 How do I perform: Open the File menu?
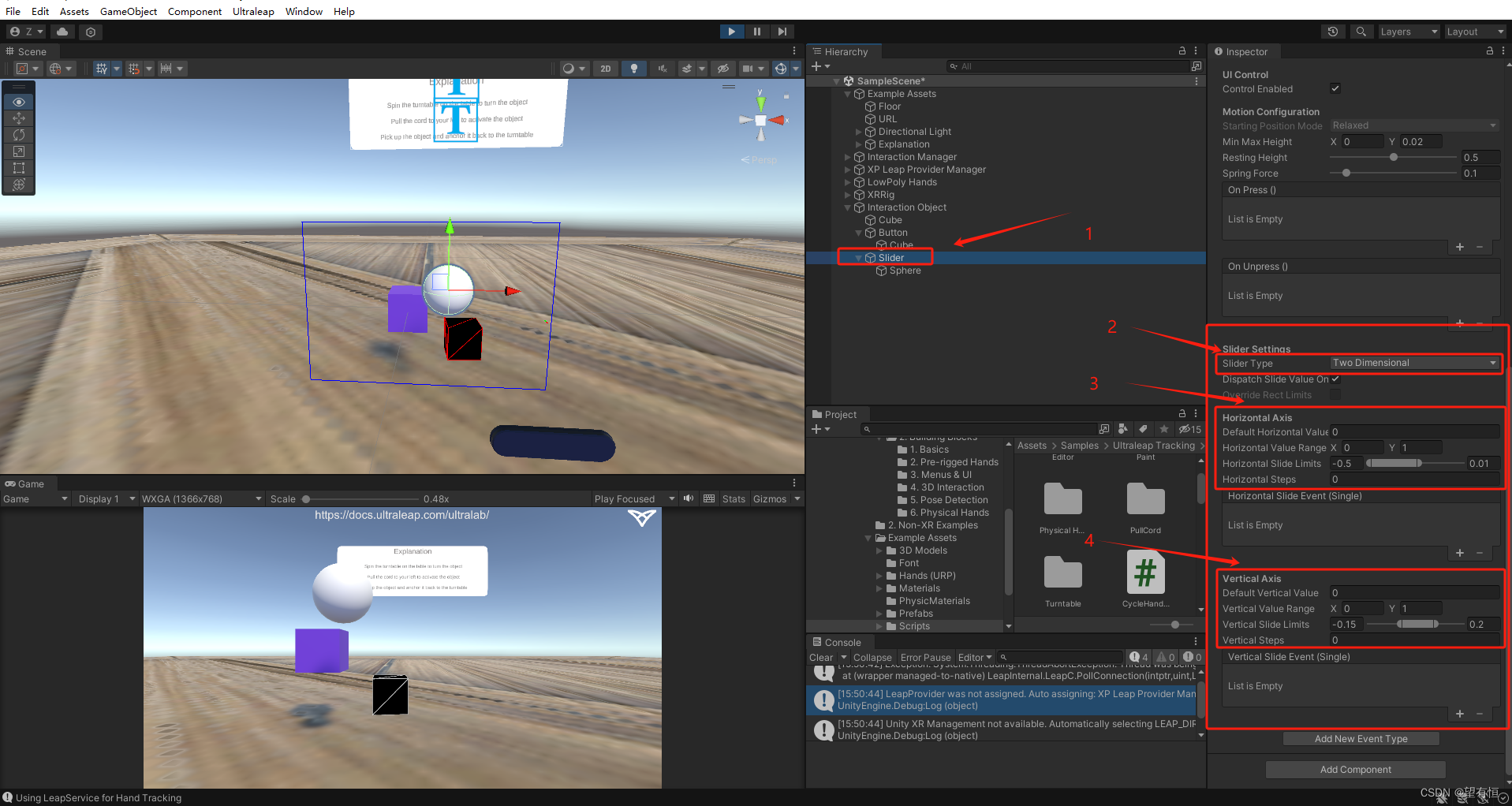13,11
